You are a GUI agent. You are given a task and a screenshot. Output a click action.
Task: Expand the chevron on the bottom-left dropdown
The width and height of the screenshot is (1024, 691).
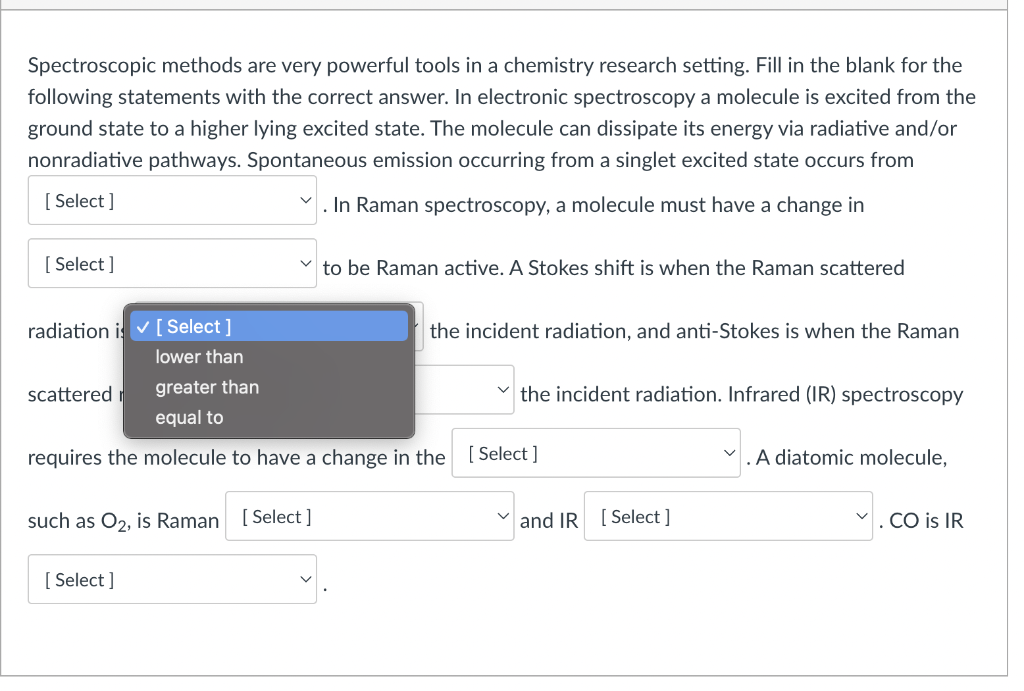[306, 579]
